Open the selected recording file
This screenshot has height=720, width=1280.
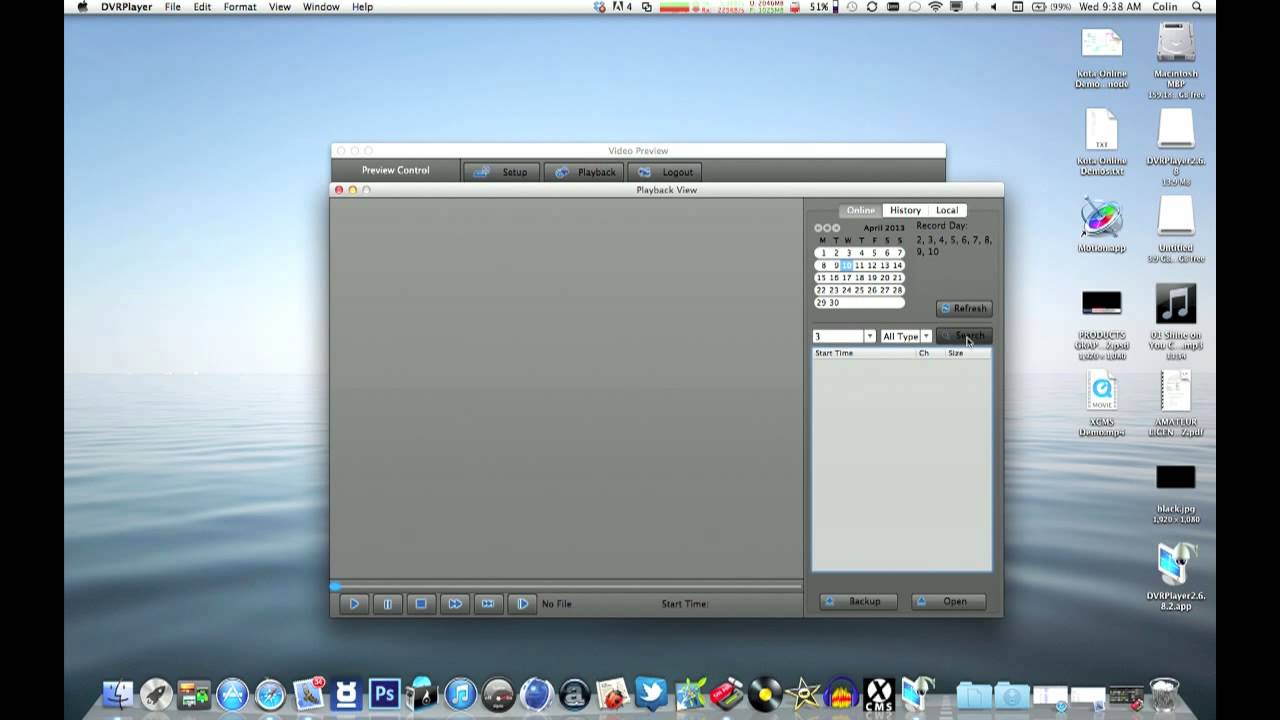[x=949, y=601]
